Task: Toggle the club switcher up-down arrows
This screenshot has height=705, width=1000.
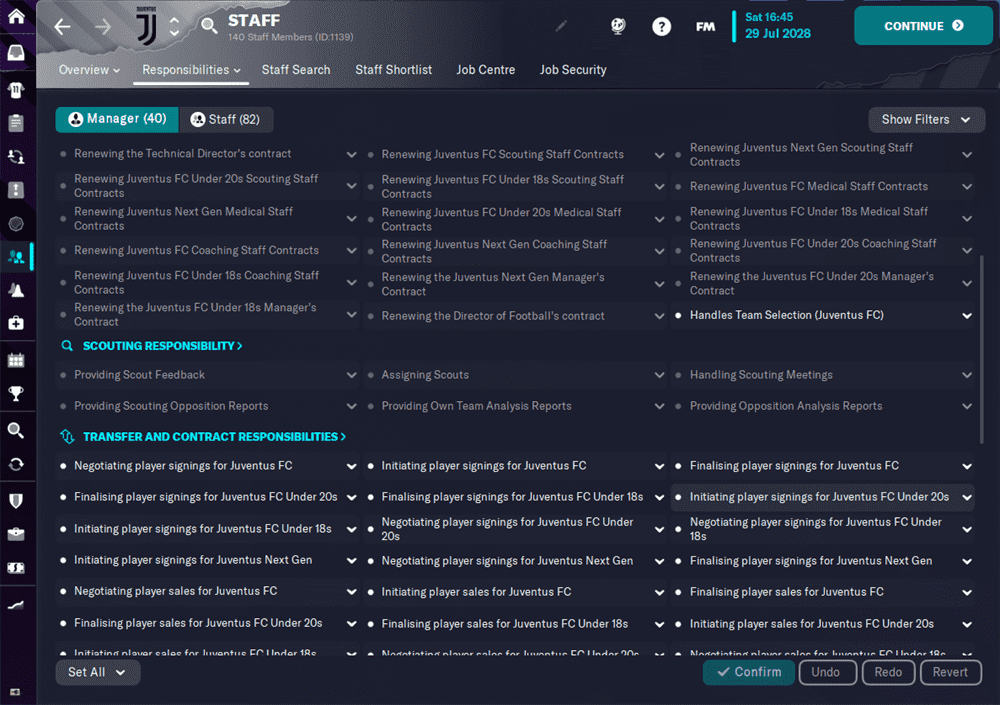Action: (x=174, y=26)
